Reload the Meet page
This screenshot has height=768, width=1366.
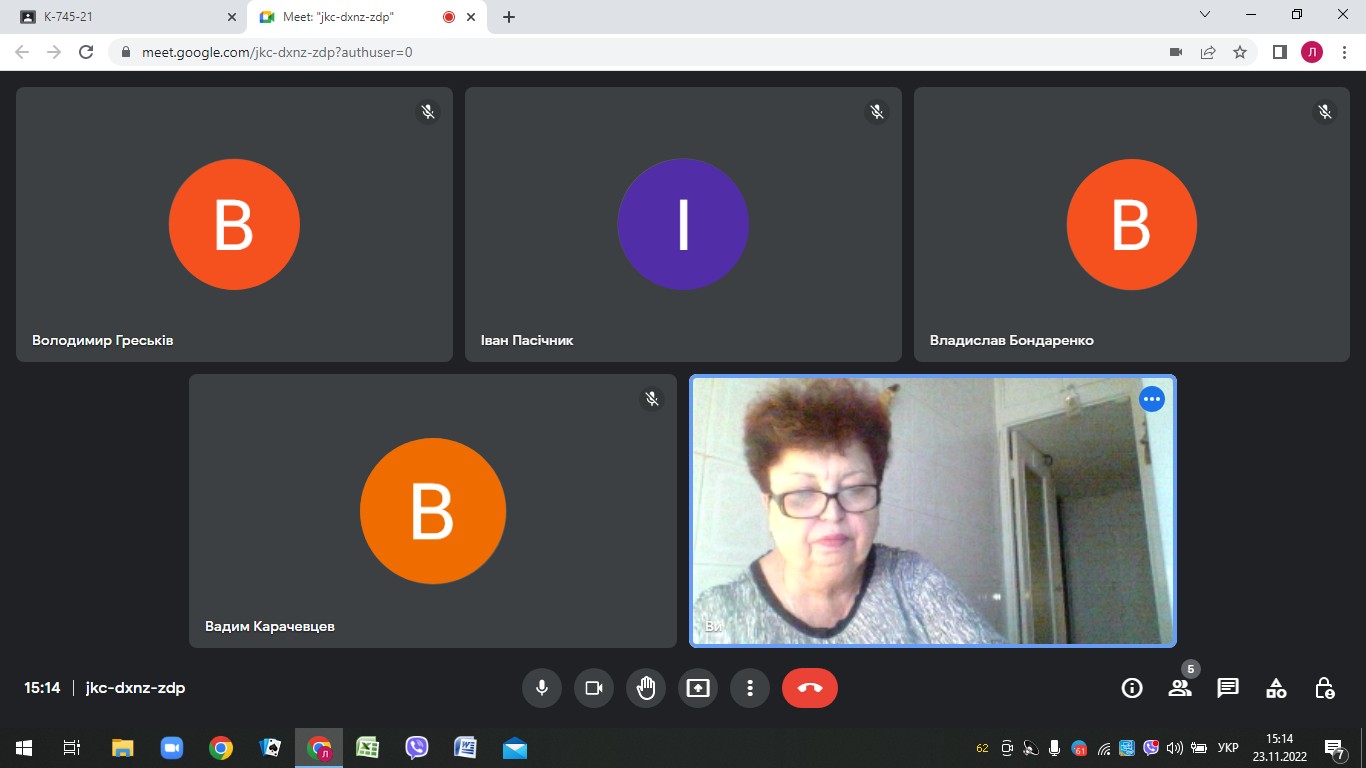[x=86, y=52]
